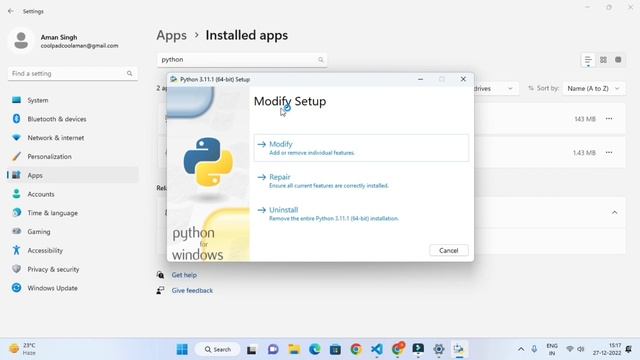This screenshot has height=360, width=640.
Task: Click the Find a setting magnifier icon
Action: pyautogui.click(x=129, y=73)
